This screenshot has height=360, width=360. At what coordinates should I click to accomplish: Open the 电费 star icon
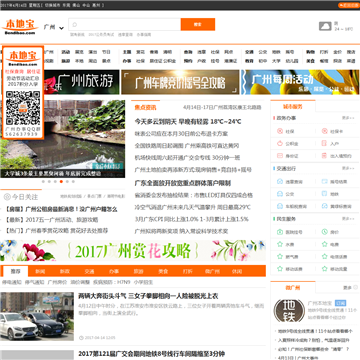pos(324,244)
